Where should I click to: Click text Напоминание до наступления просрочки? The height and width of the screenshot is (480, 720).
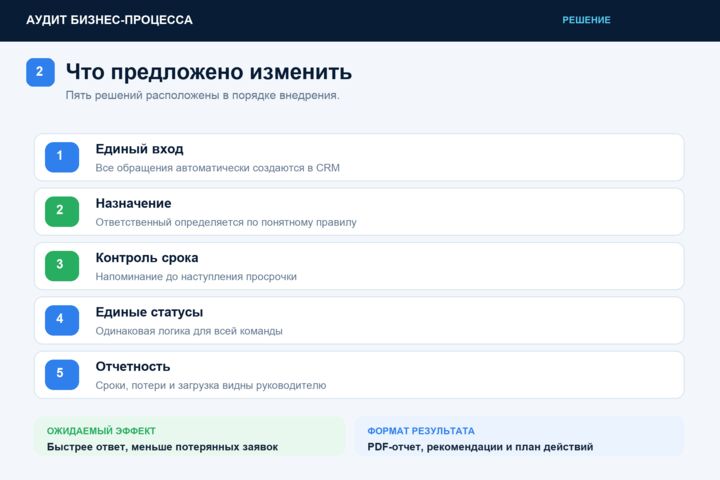[x=196, y=277]
